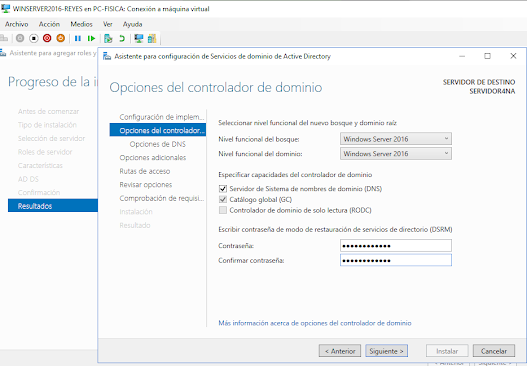The width and height of the screenshot is (527, 366).
Task: Click the Confirmar contraseña field
Action: tap(396, 260)
